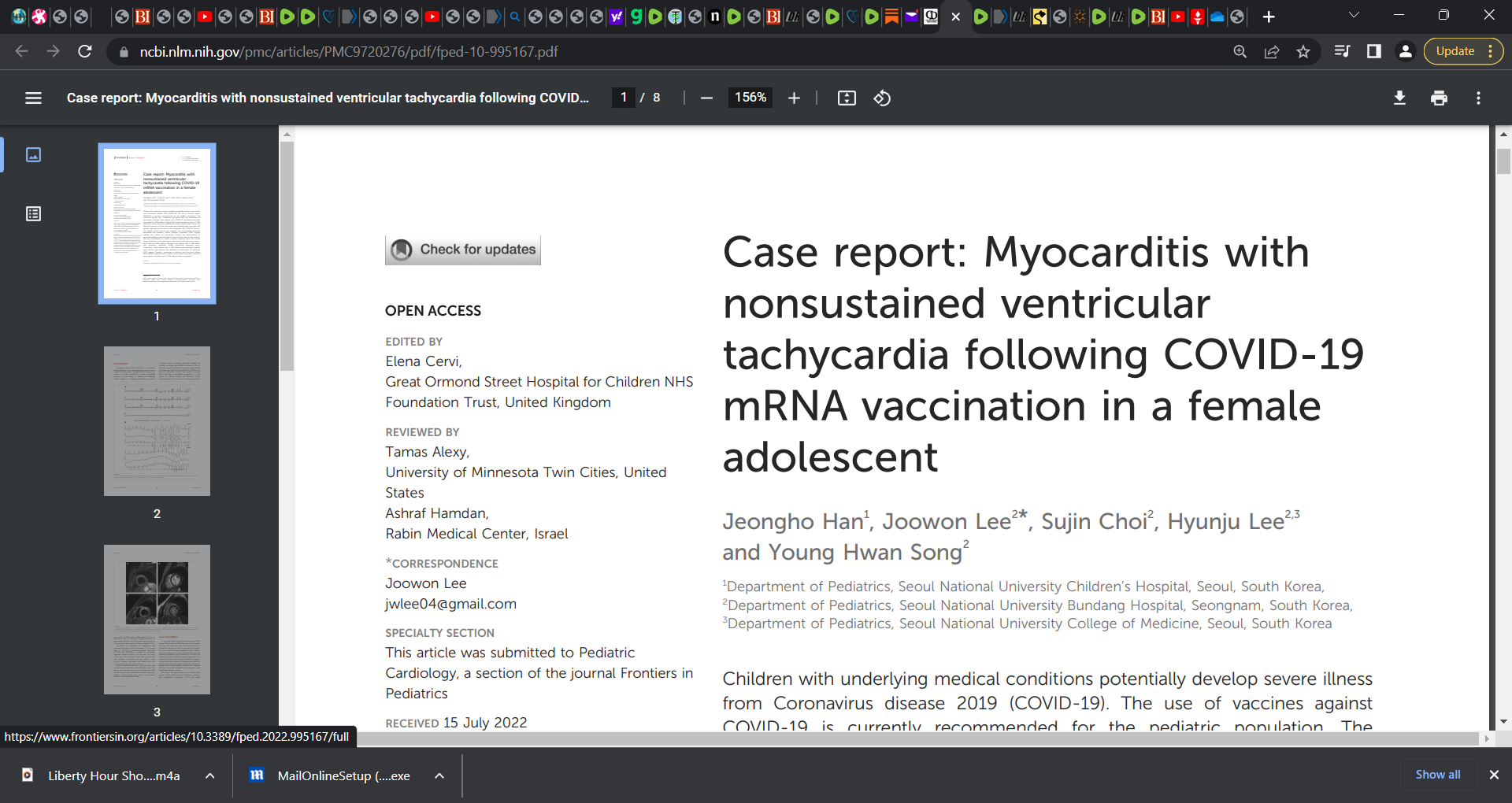Click the 156% zoom level field

750,98
